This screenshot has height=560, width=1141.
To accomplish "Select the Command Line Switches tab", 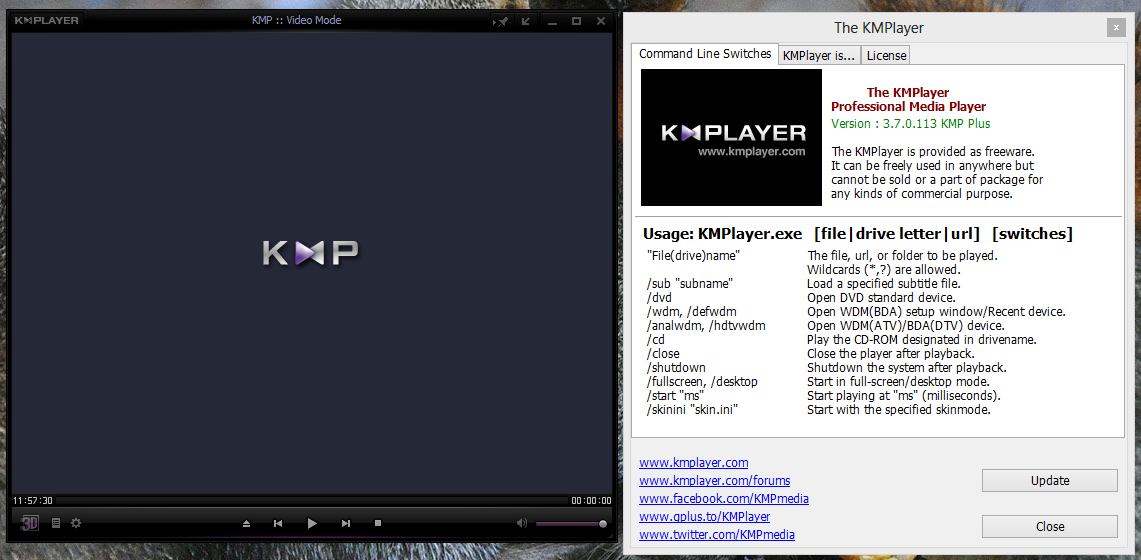I will 705,54.
